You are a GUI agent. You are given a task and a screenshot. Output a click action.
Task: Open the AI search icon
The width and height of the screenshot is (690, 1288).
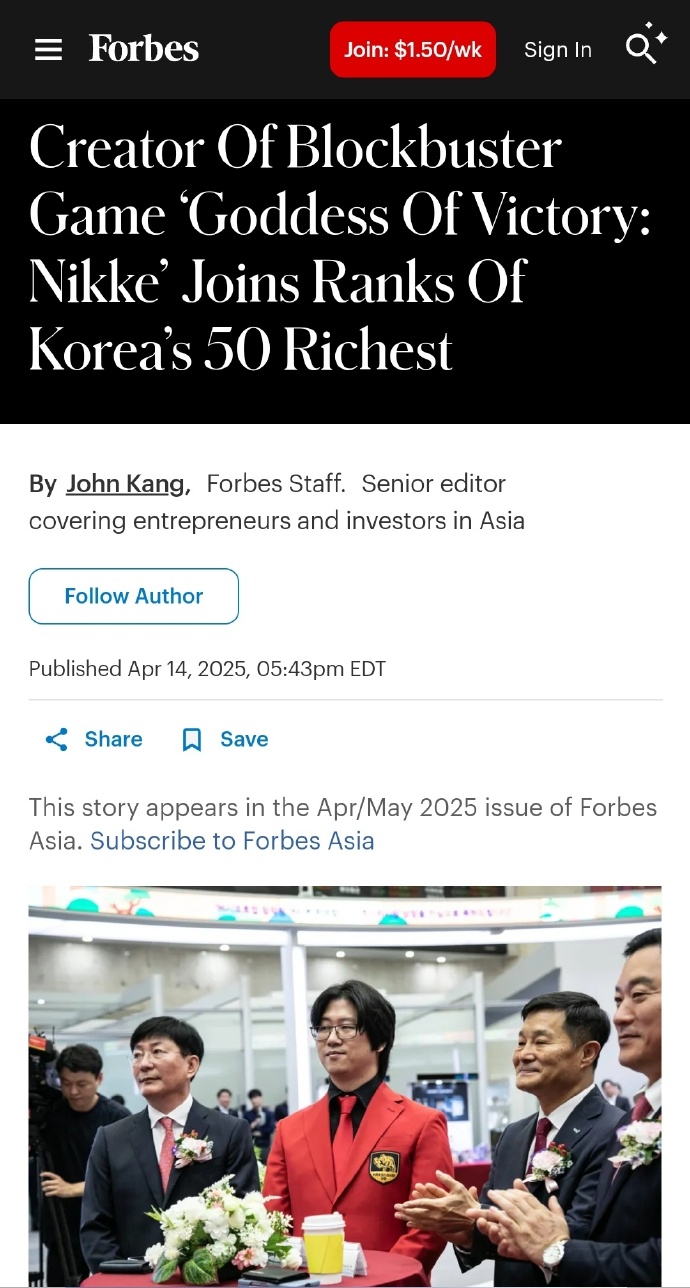pos(645,45)
